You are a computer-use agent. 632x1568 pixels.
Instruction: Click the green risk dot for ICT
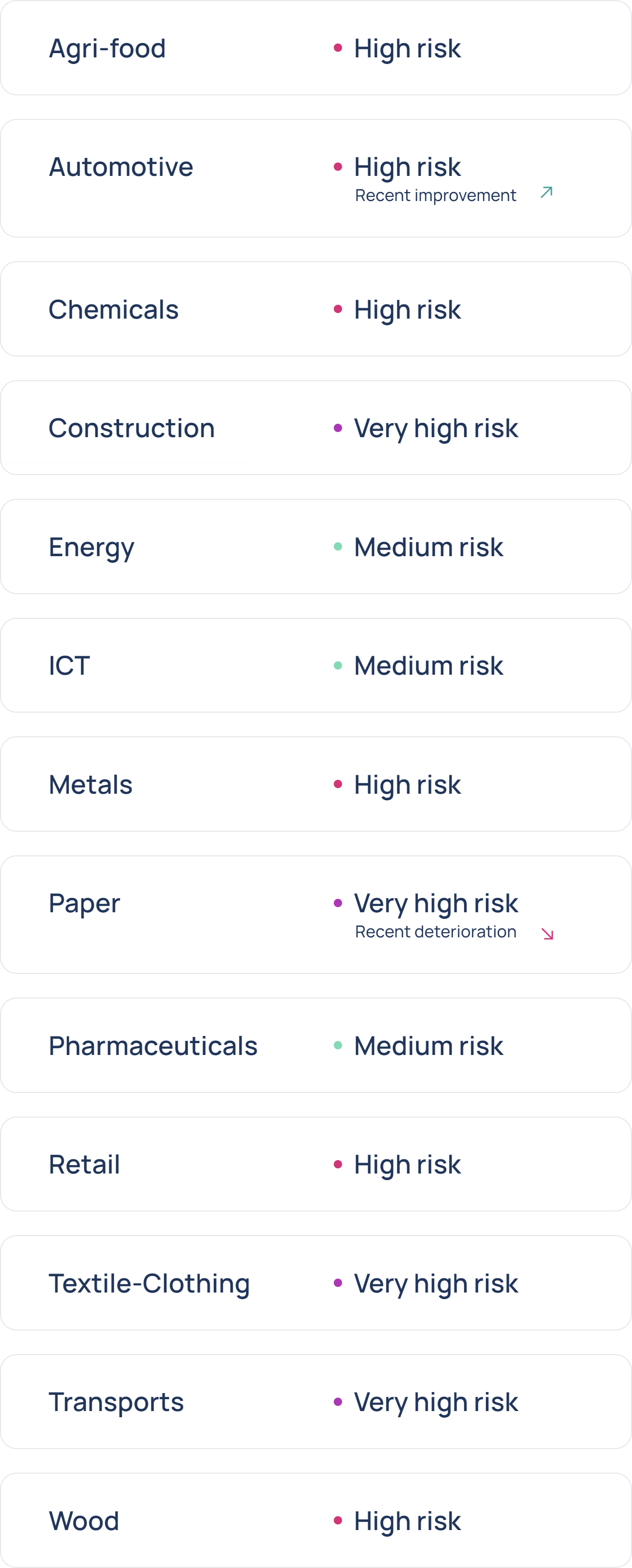[338, 665]
